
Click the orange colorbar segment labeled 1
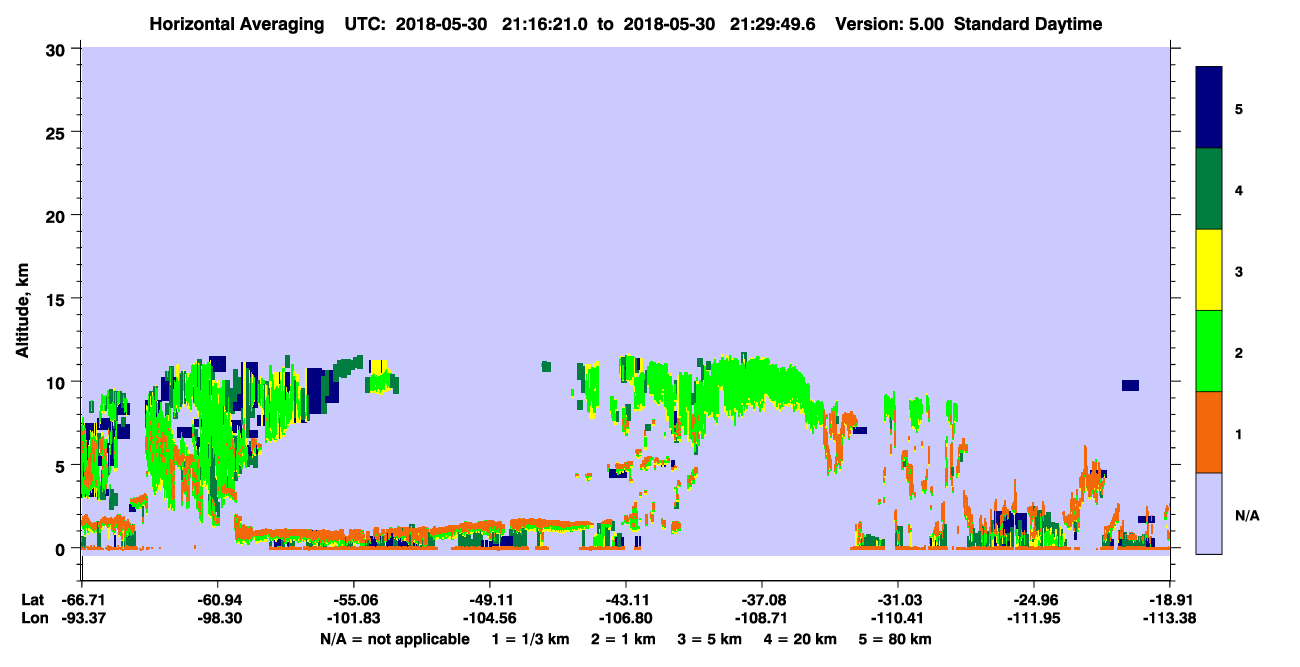coord(1209,432)
